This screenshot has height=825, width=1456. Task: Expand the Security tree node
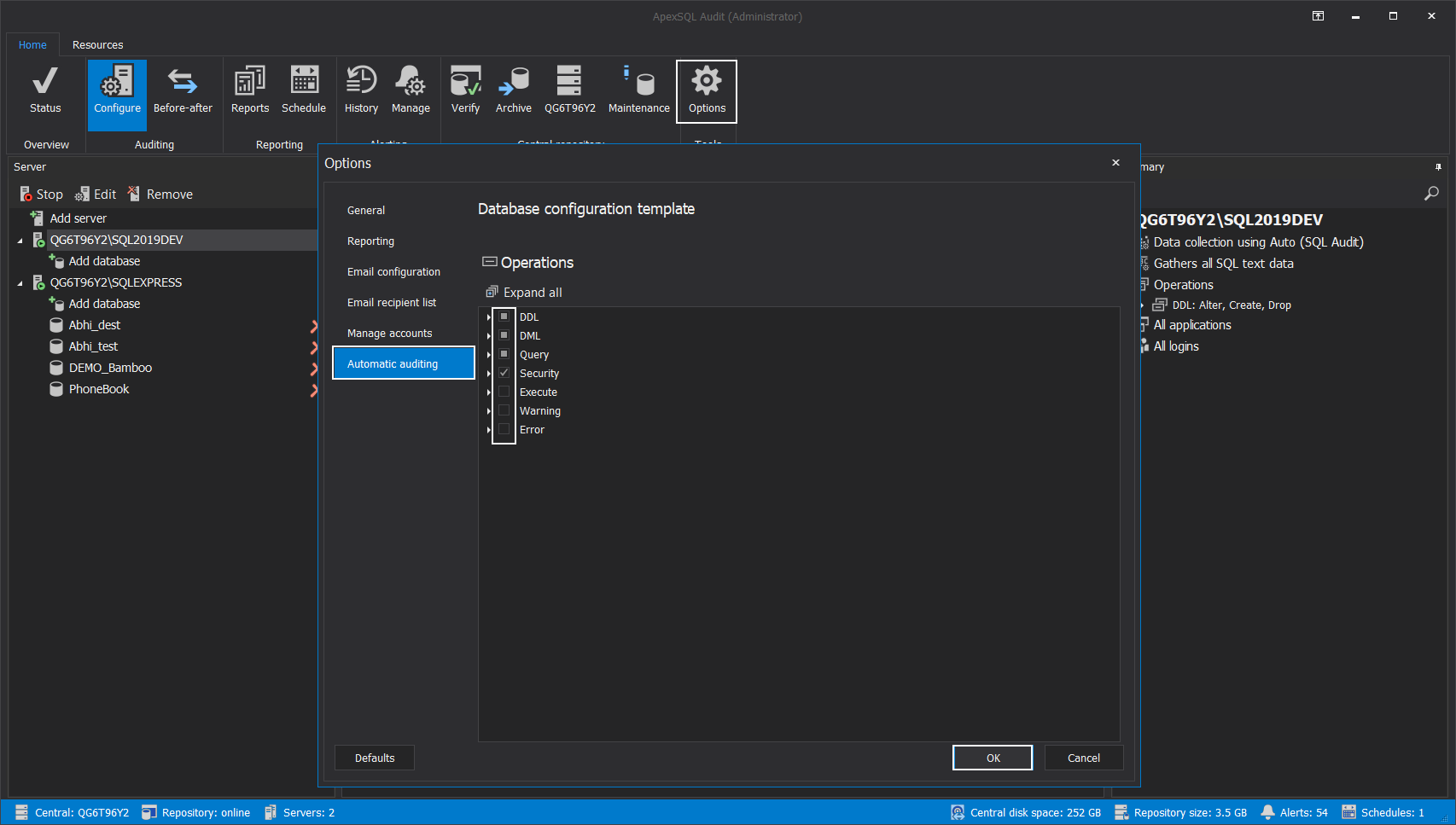(x=489, y=374)
